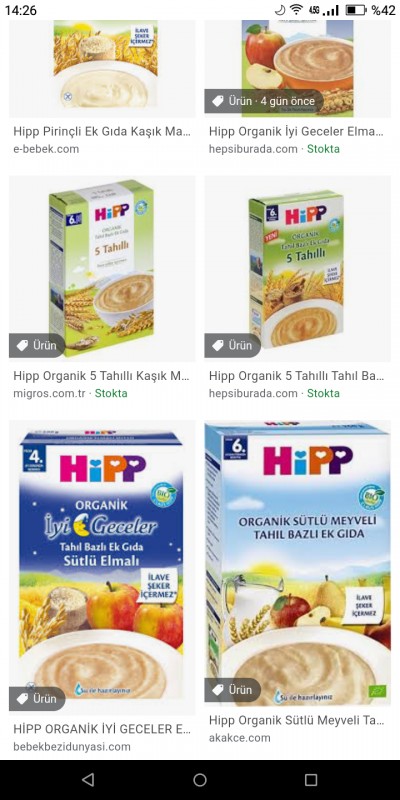400x800 pixels.
Task: Tap the Ürün tag on Sütlü Meyveli box
Action: click(232, 690)
